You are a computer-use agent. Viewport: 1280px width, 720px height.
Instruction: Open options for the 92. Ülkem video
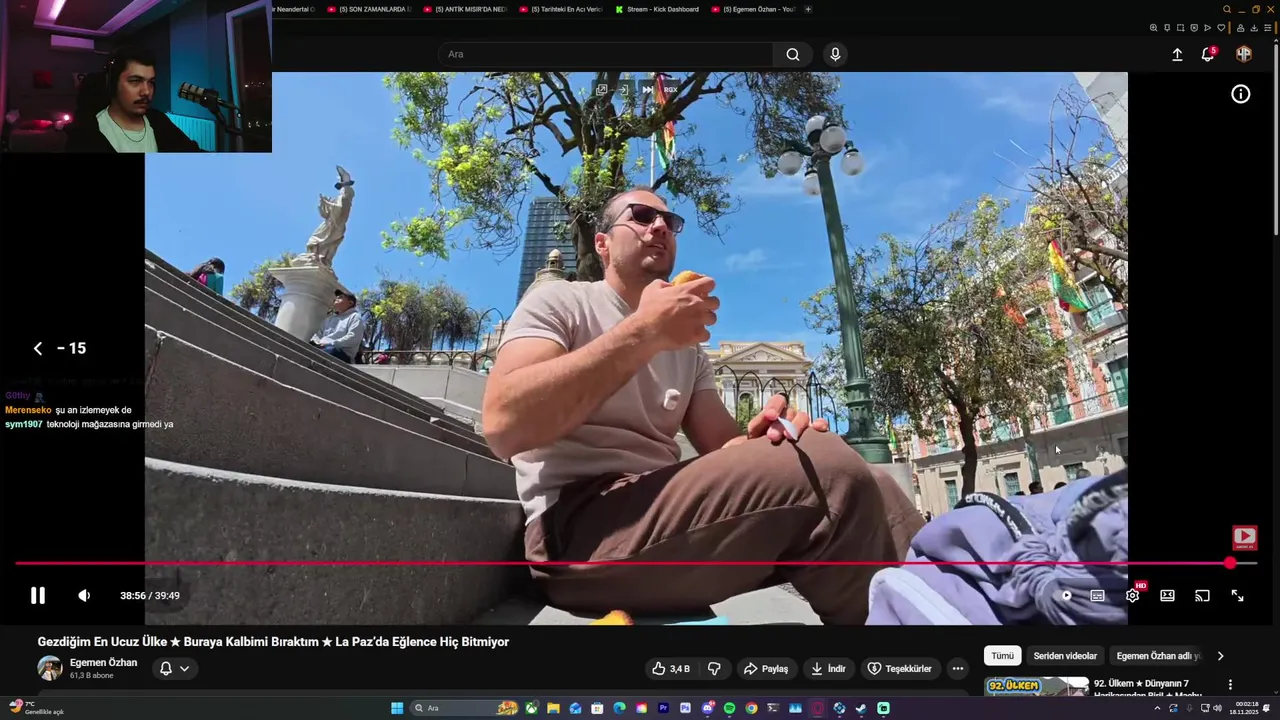click(1230, 685)
